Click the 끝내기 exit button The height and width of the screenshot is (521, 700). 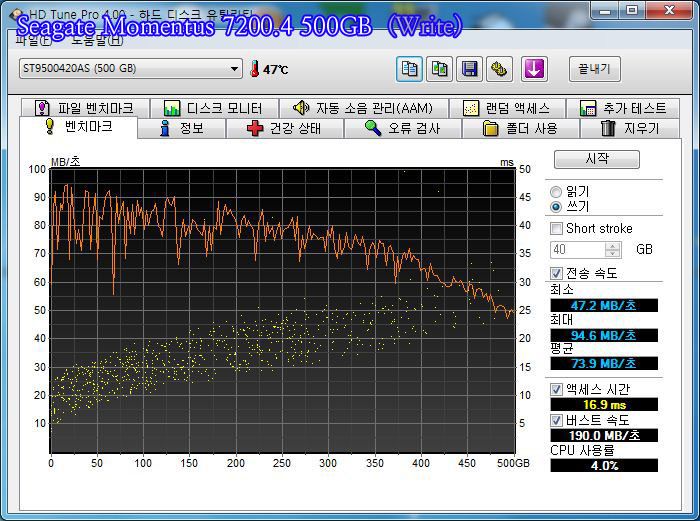coord(595,69)
